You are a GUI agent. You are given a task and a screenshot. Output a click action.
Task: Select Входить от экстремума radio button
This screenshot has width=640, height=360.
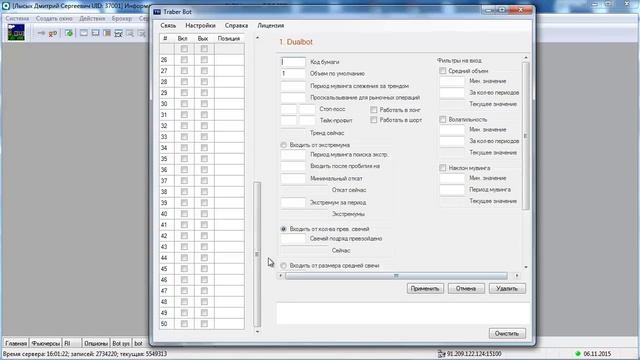coord(284,145)
